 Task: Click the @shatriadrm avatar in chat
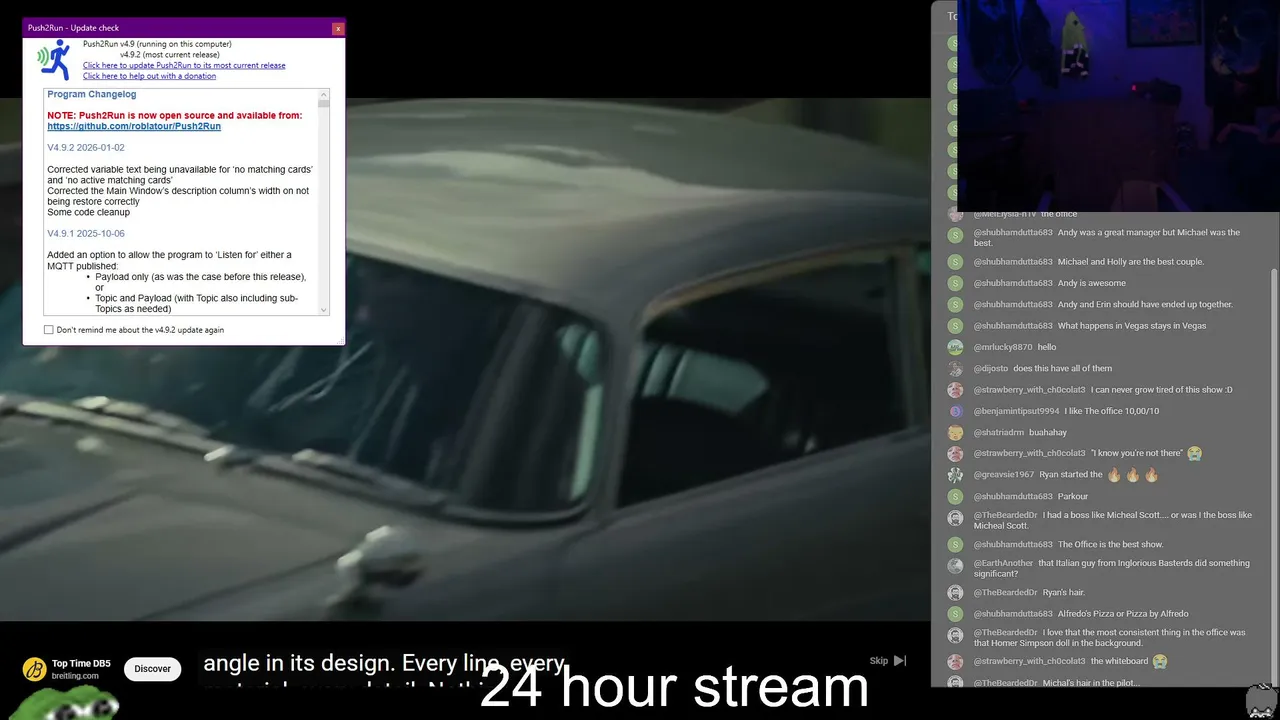coord(955,432)
